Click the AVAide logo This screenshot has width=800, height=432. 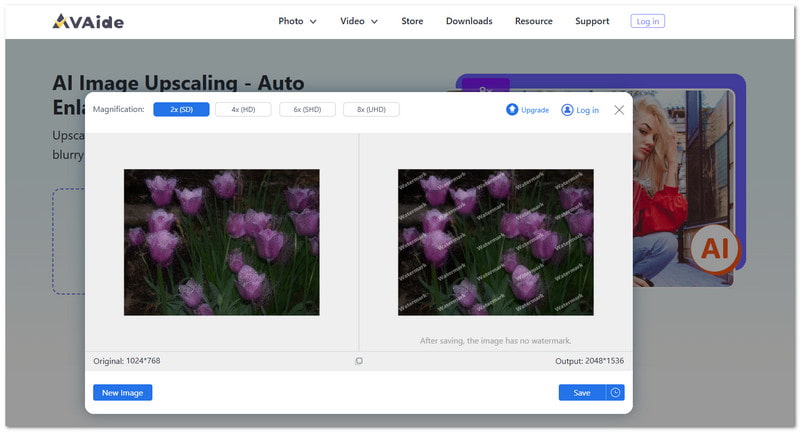88,21
